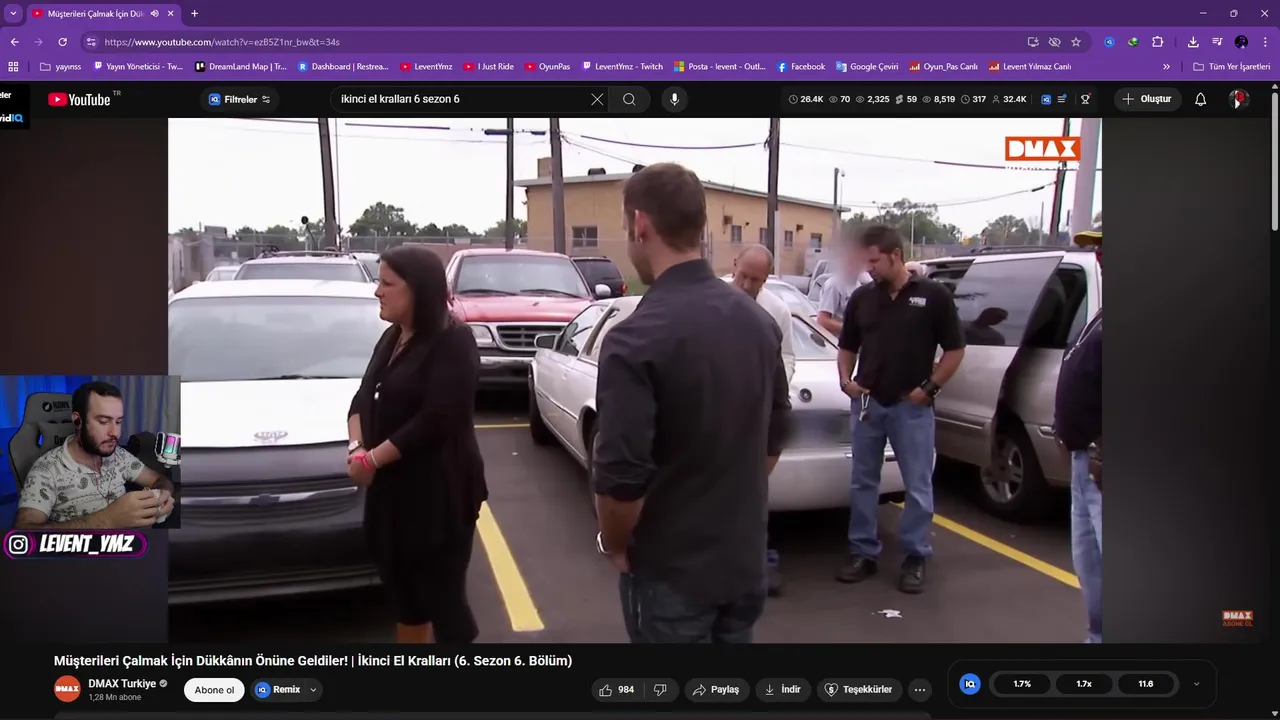Open Tüm Yer İşaretleri folder
Screen dimensions: 1280x720
pyautogui.click(x=1231, y=67)
